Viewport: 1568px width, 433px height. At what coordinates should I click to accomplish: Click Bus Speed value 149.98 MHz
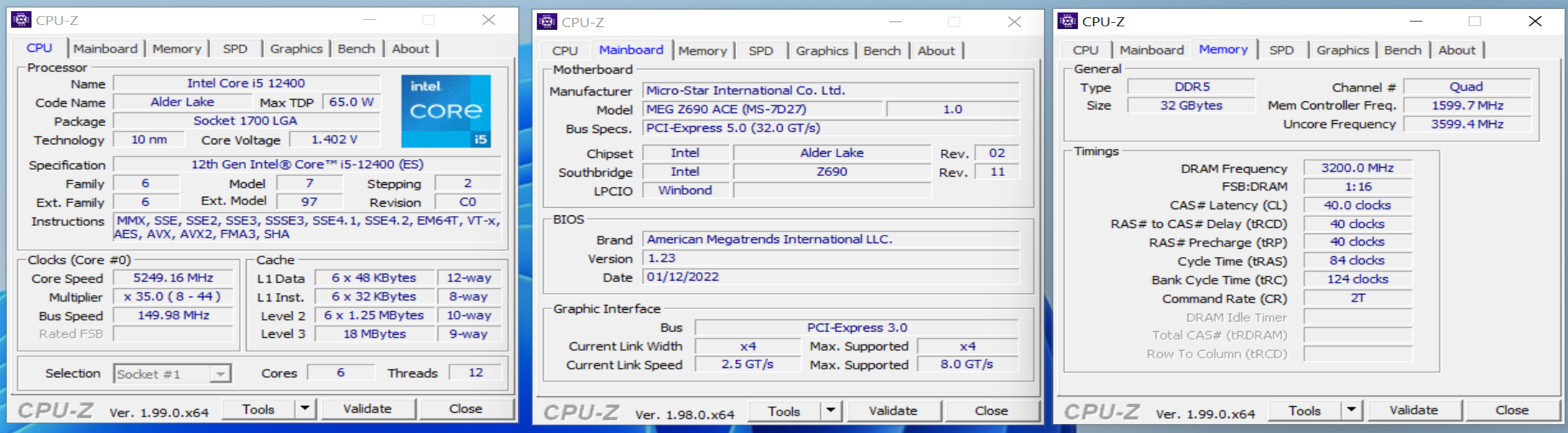pos(173,315)
